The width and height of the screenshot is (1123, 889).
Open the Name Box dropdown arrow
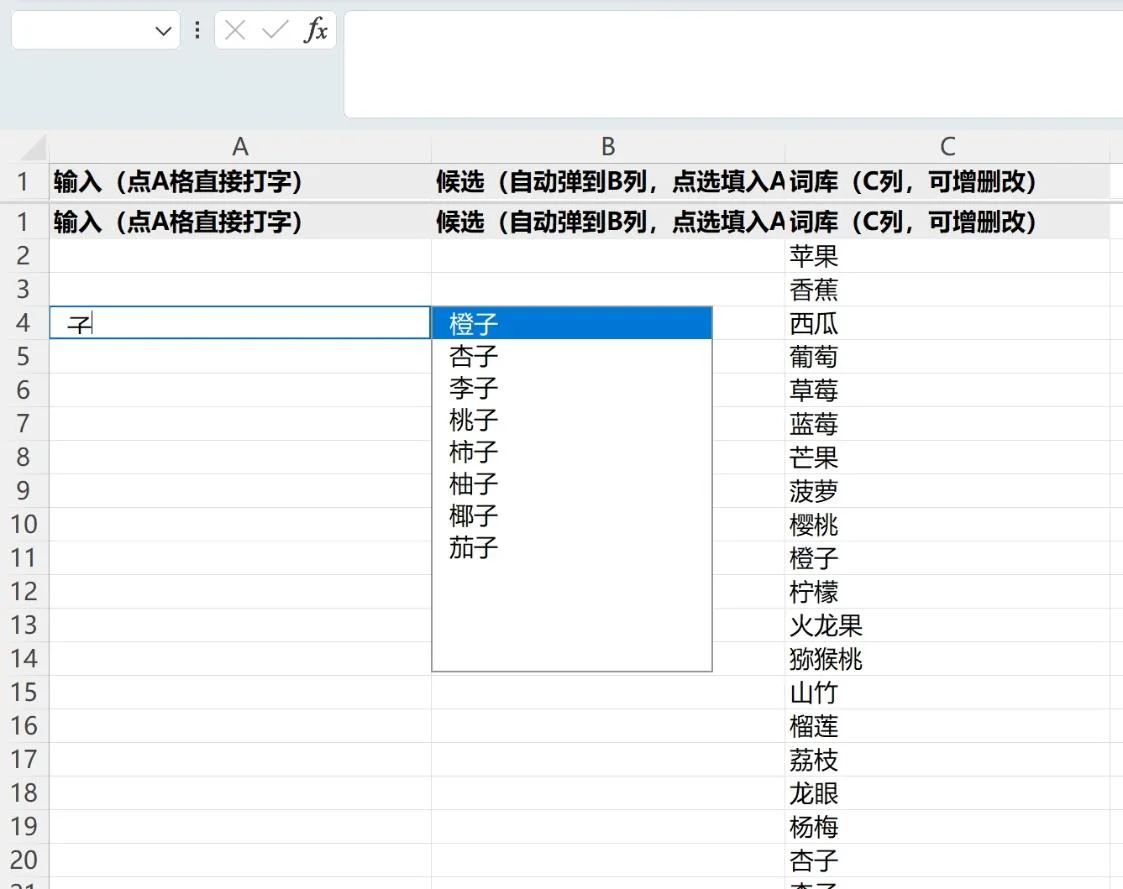(x=163, y=31)
